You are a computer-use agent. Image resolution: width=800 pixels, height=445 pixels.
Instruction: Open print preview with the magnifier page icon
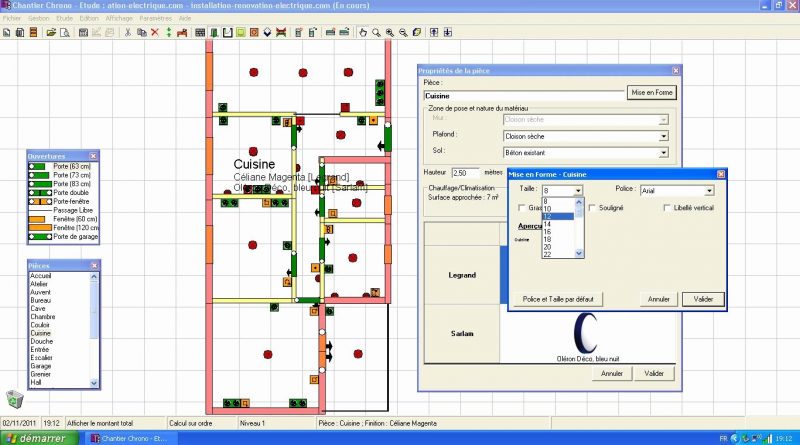point(65,32)
